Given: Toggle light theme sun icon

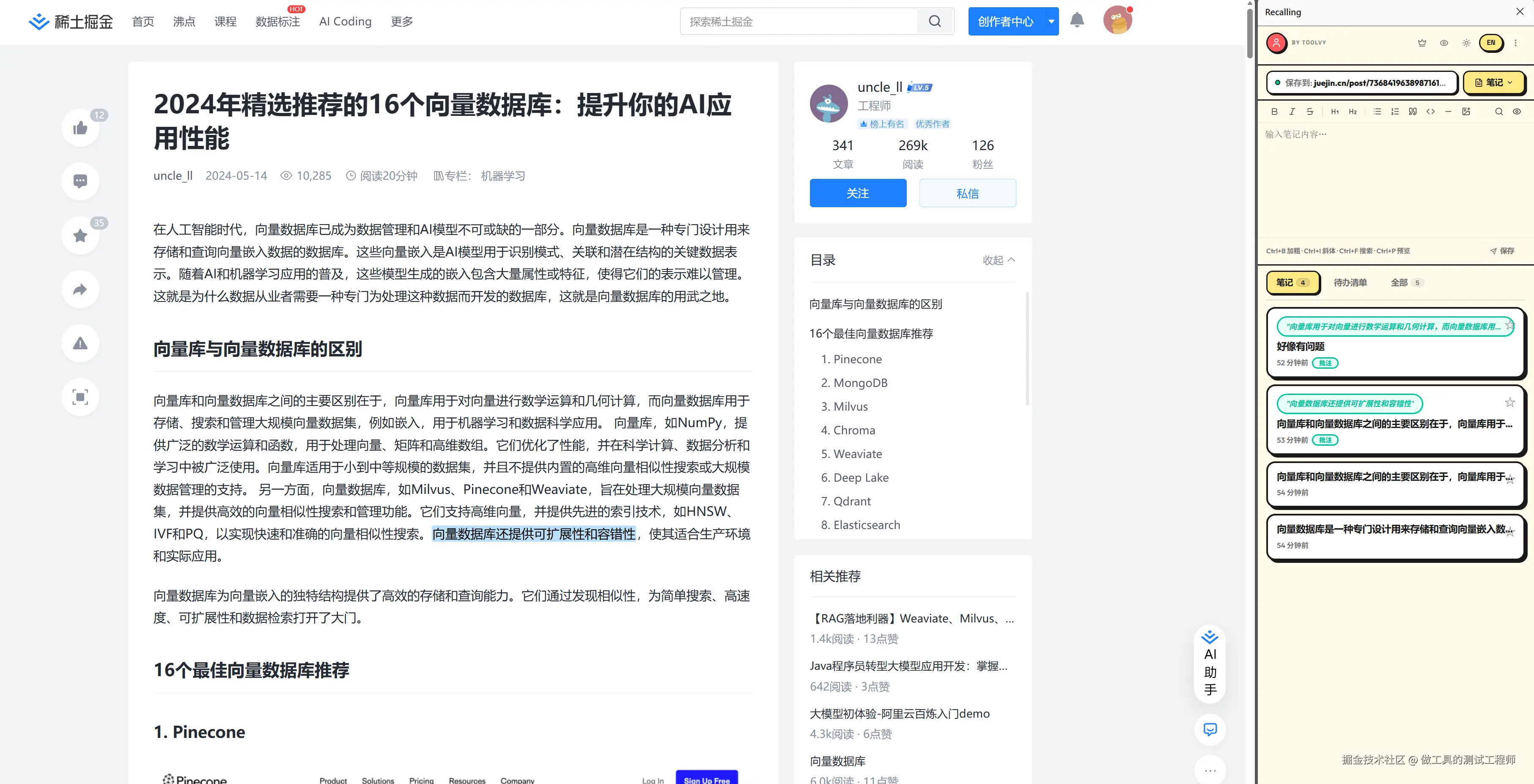Looking at the screenshot, I should (x=1466, y=43).
